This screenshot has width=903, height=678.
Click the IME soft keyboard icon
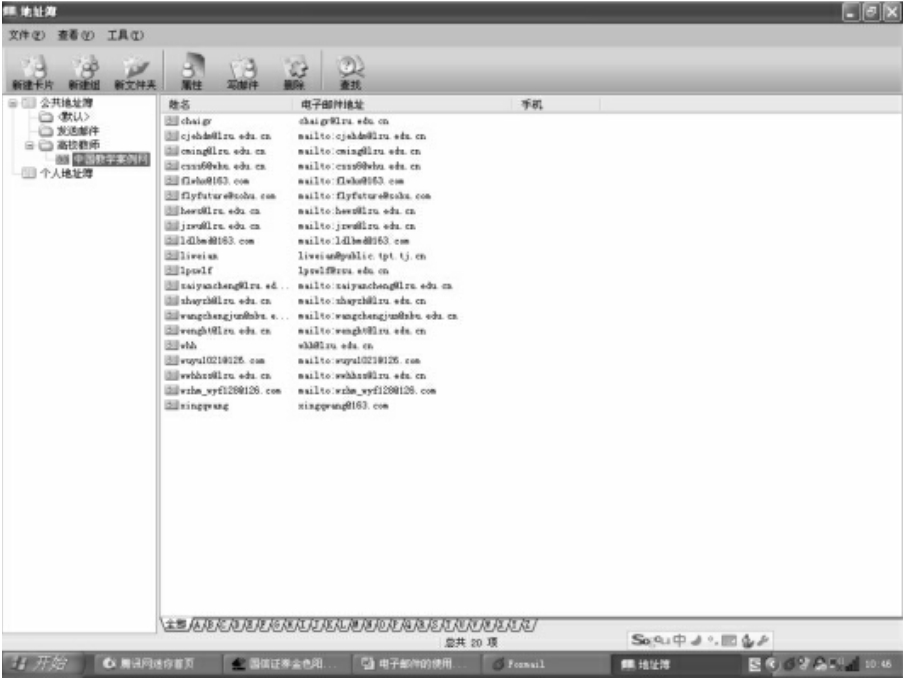pos(729,640)
